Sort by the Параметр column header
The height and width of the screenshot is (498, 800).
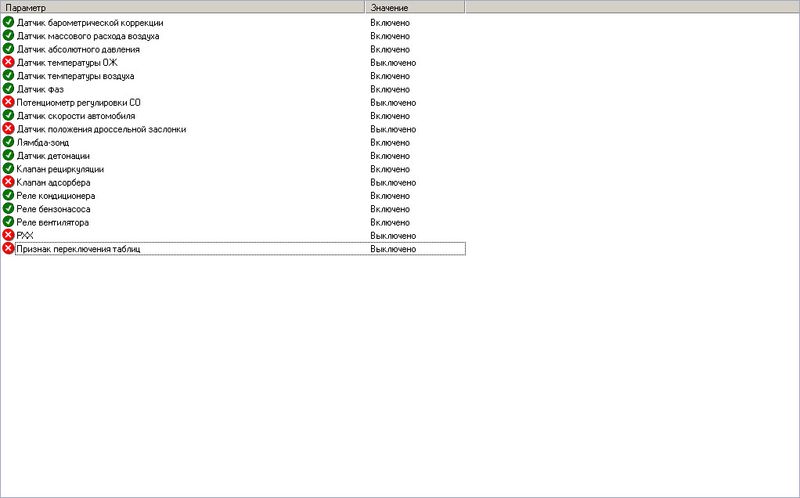[x=182, y=7]
